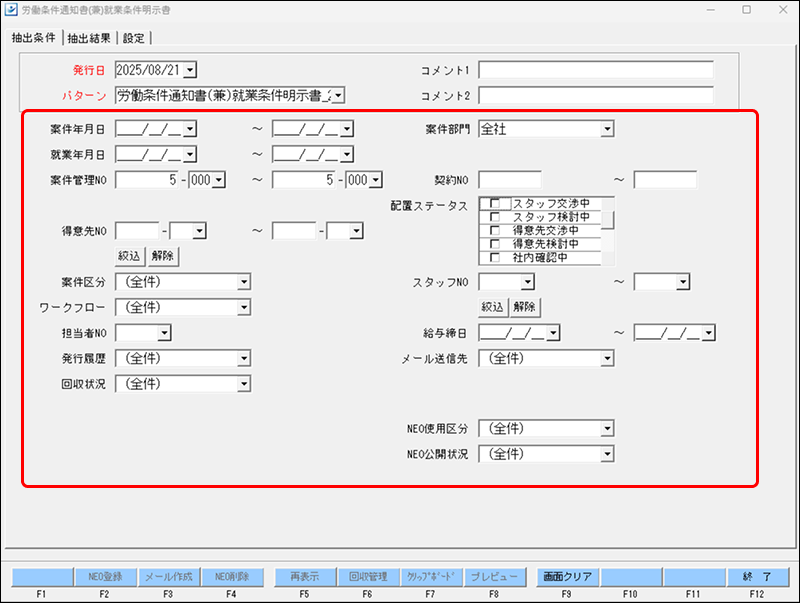Screen dimensions: 800x603
Task: Click the NEO削除 F4 button
Action: coord(232,577)
